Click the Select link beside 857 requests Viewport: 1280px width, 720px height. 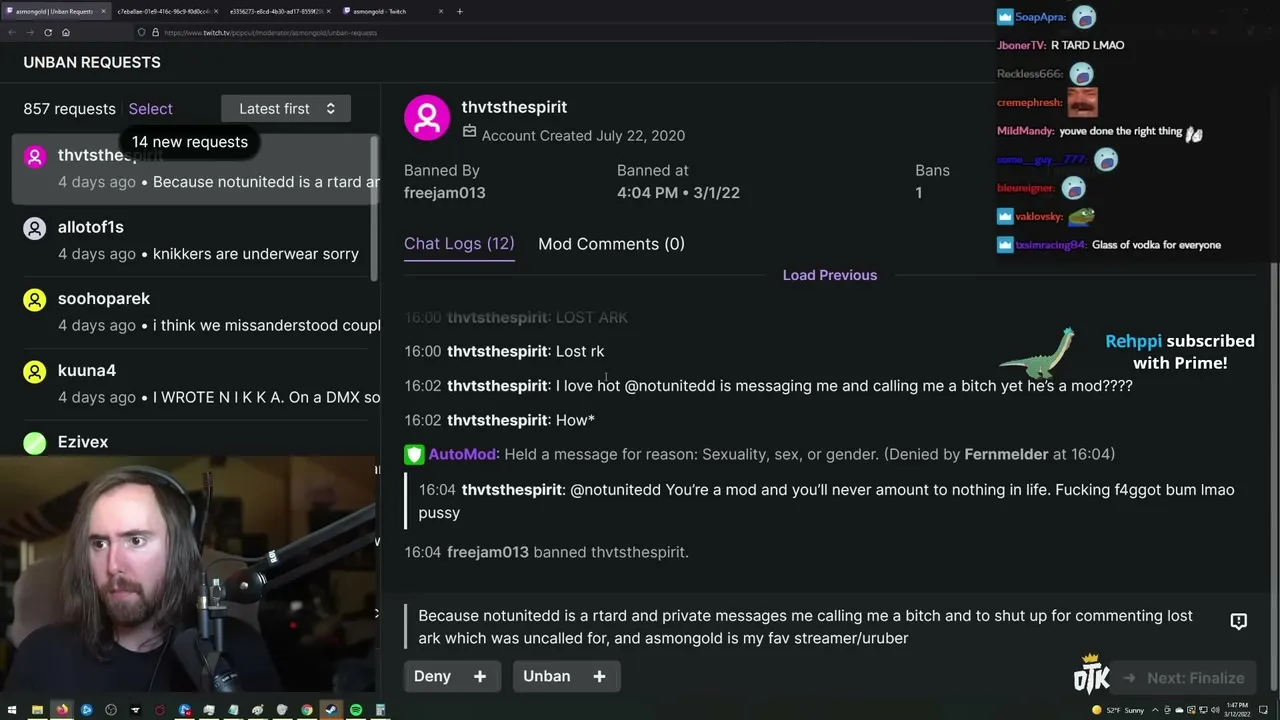150,109
